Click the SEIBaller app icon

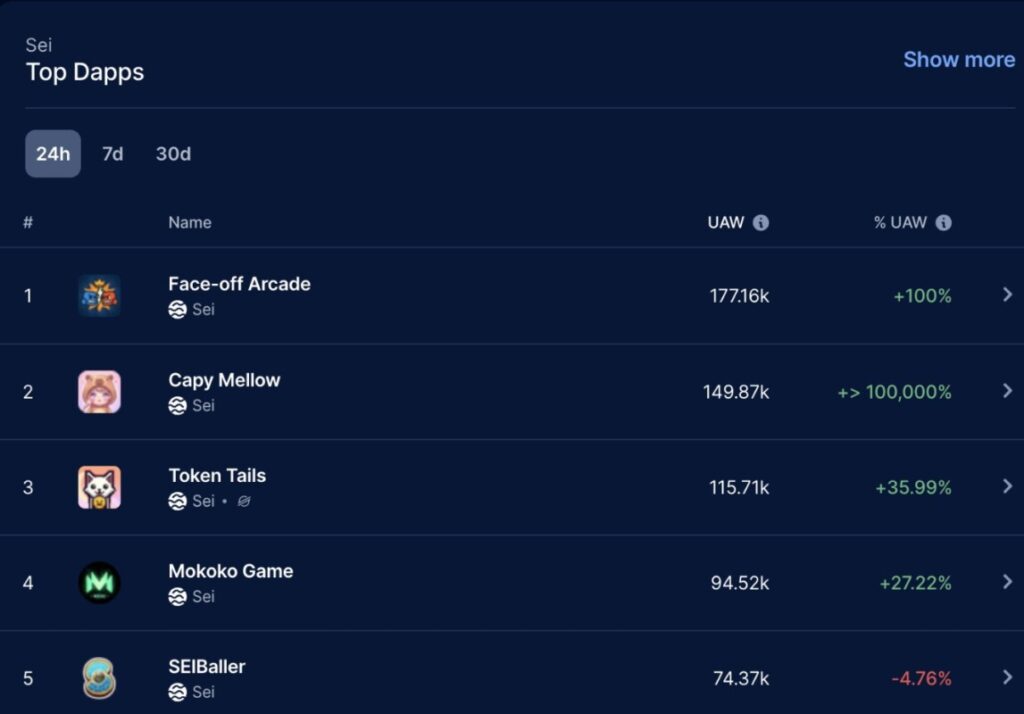[x=99, y=678]
